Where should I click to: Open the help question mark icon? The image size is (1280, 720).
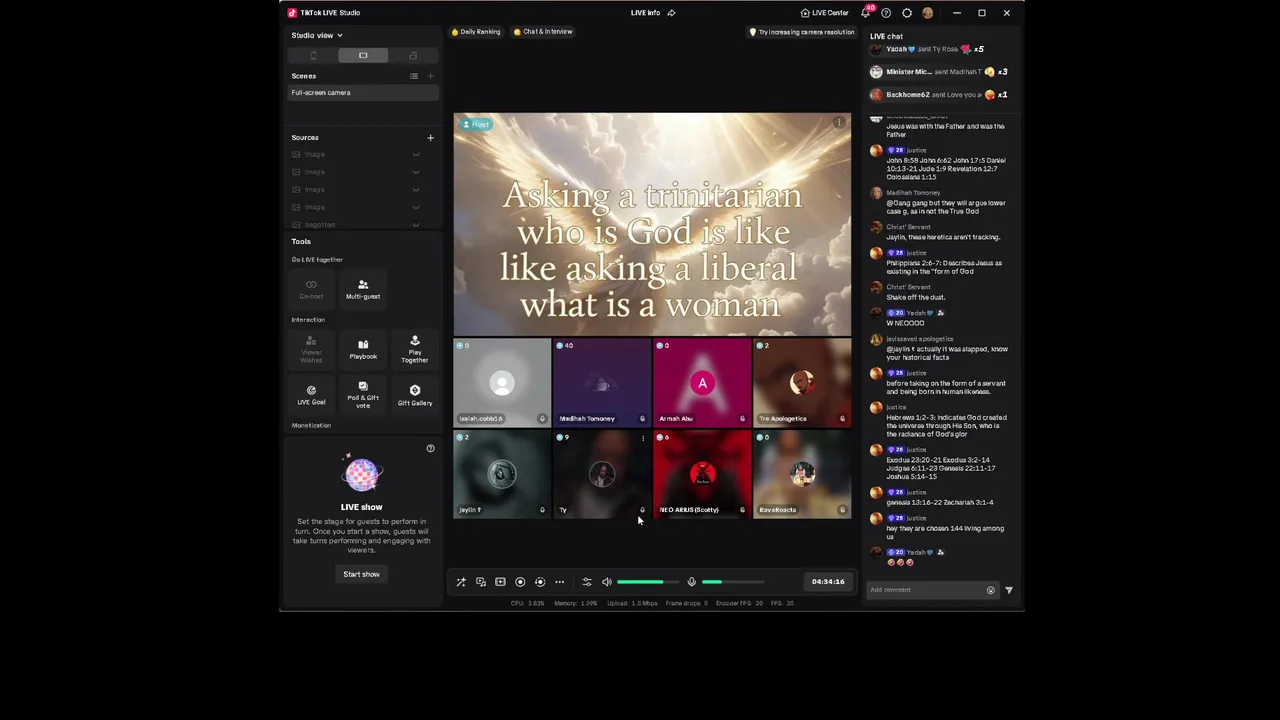[x=886, y=13]
